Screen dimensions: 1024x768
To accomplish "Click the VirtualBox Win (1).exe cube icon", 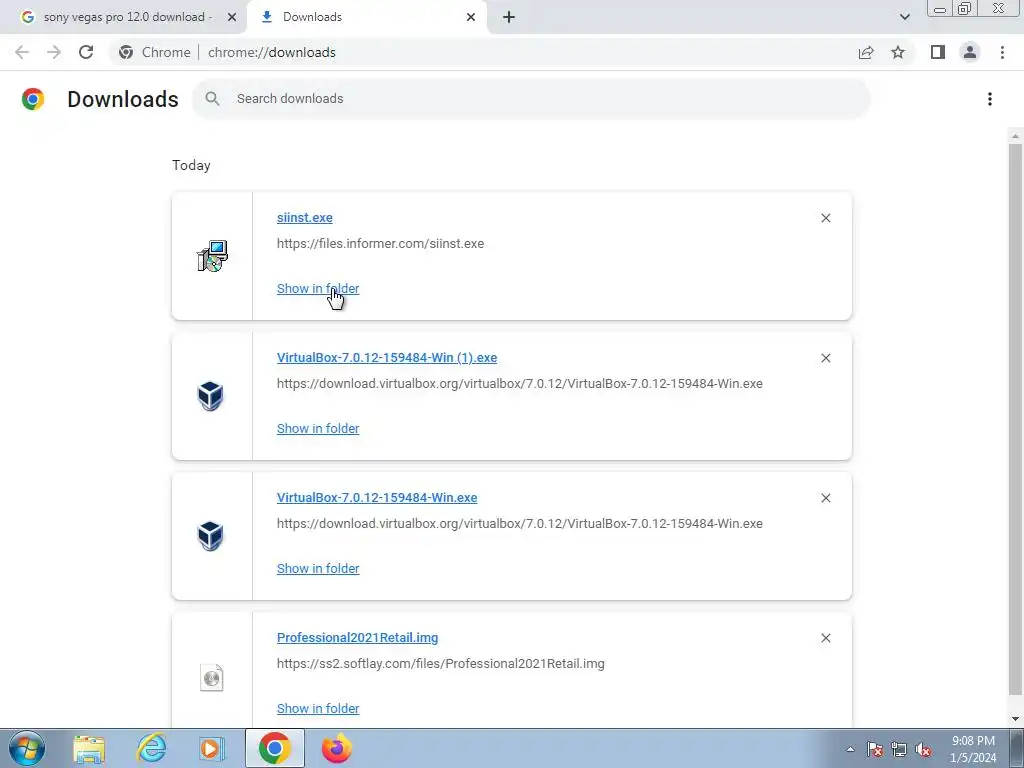I will point(210,396).
